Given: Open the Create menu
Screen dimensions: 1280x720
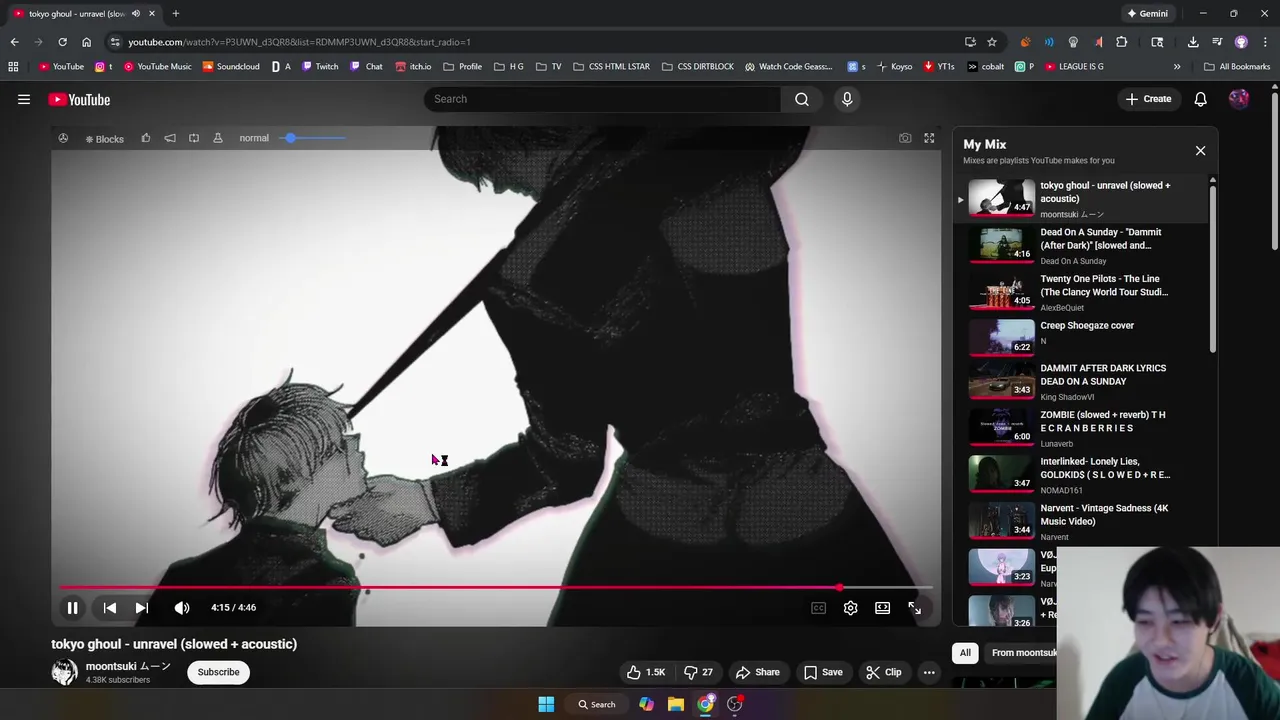Looking at the screenshot, I should 1148,99.
